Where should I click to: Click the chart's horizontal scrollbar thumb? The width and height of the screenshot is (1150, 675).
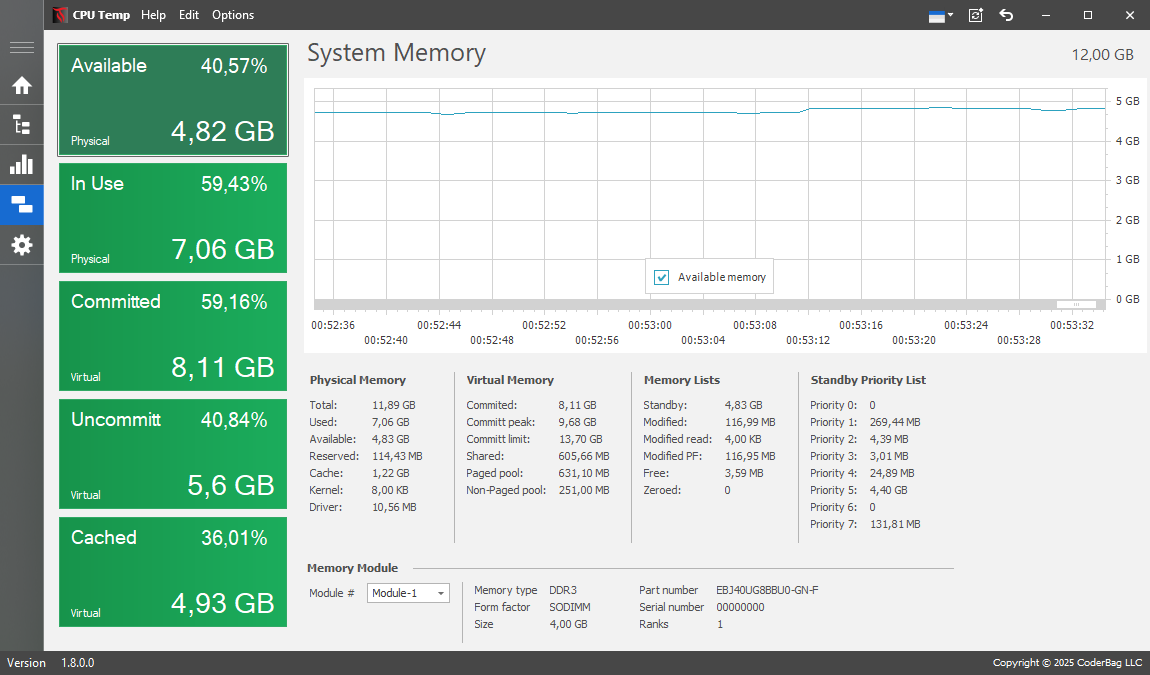tap(1076, 304)
